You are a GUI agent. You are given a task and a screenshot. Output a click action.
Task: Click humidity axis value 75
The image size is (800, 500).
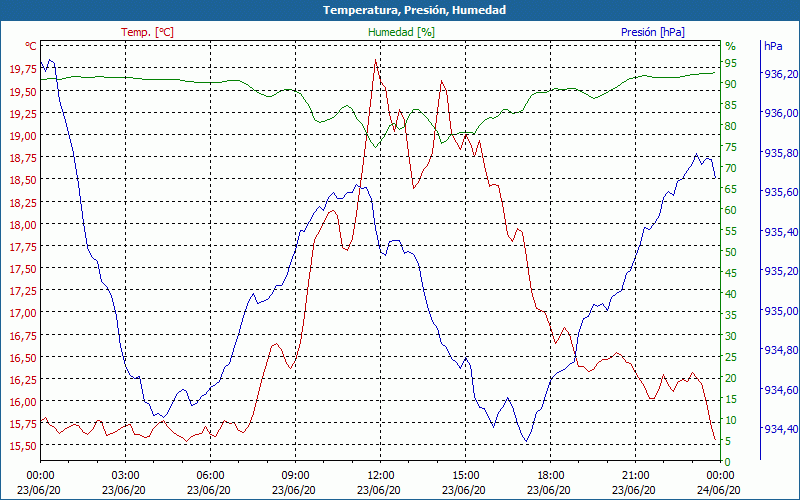click(731, 147)
